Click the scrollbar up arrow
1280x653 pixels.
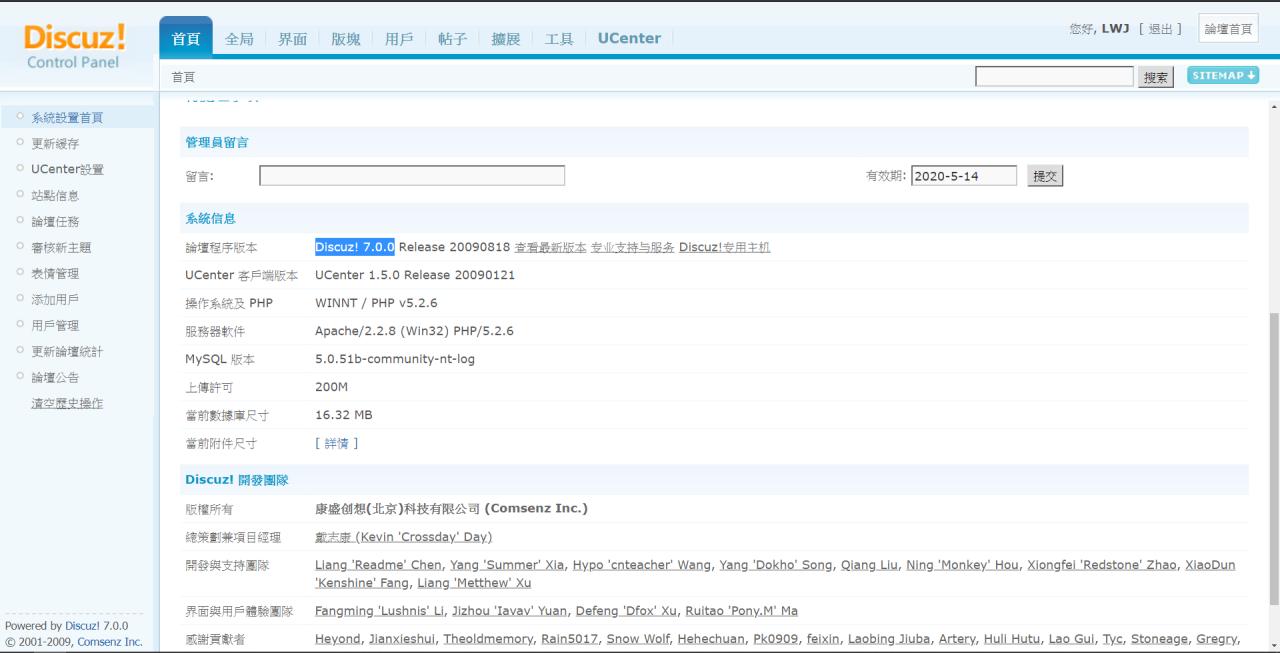click(x=1273, y=104)
